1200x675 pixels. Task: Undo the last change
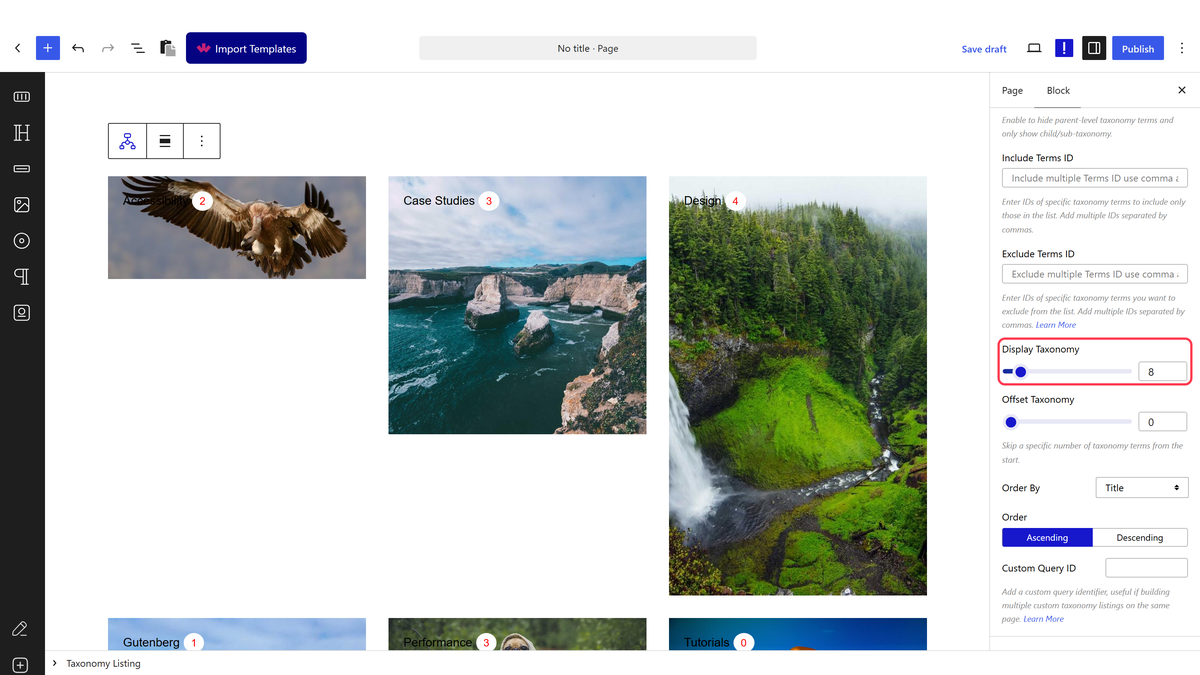coord(78,48)
